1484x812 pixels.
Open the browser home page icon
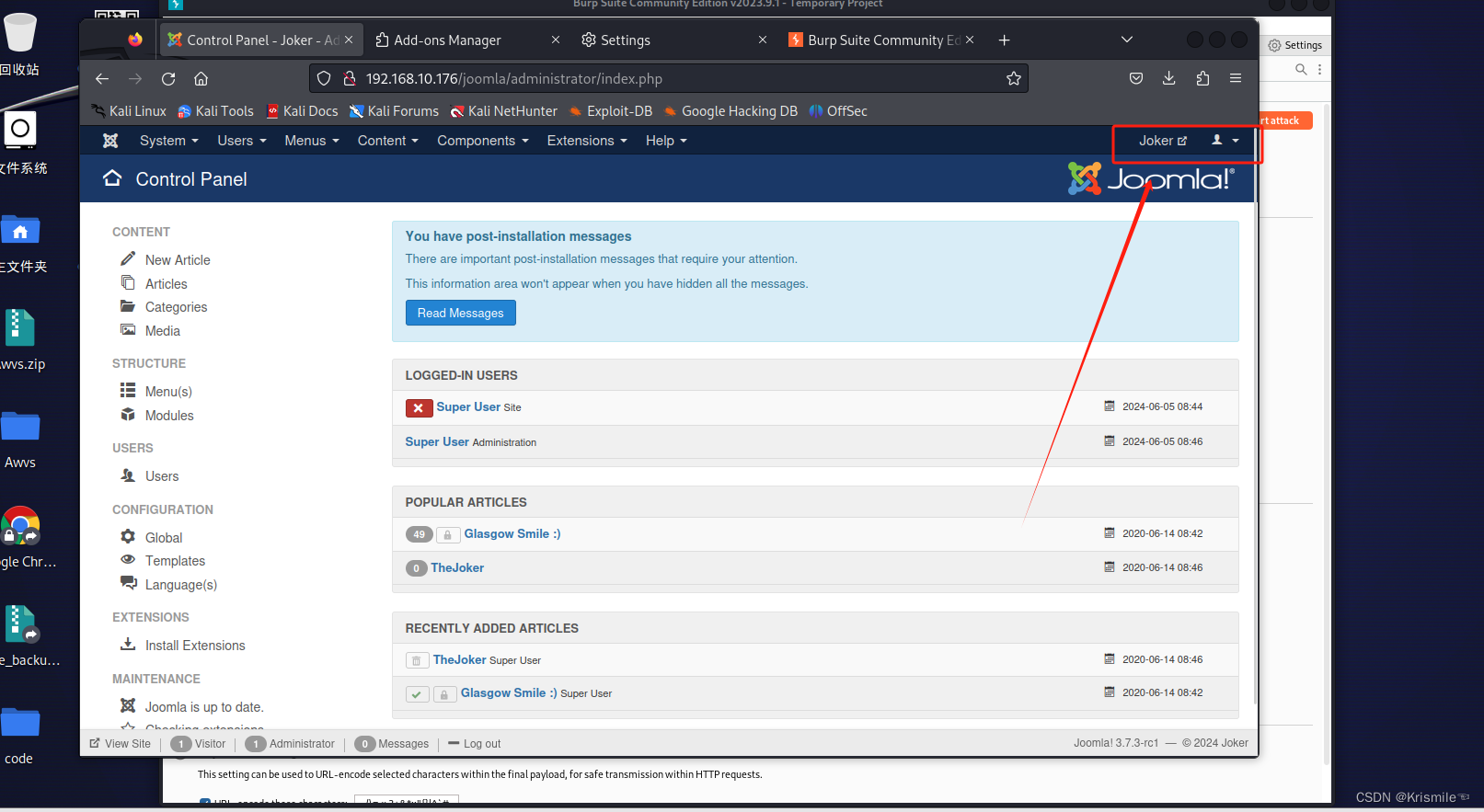pos(201,79)
